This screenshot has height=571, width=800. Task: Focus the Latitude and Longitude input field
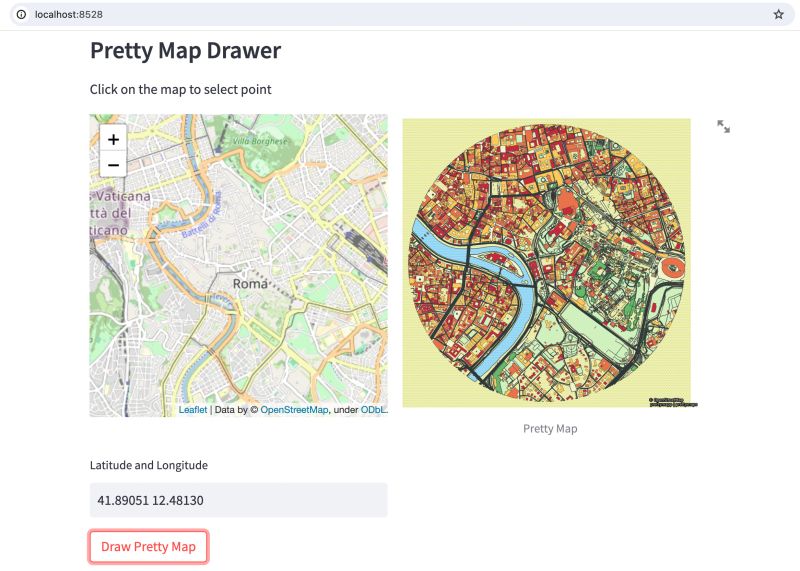[238, 500]
